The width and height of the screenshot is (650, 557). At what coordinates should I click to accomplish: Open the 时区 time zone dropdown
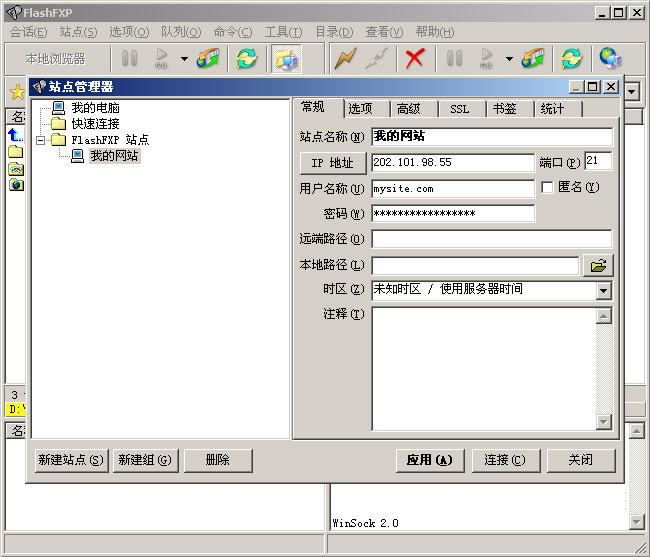tap(603, 291)
